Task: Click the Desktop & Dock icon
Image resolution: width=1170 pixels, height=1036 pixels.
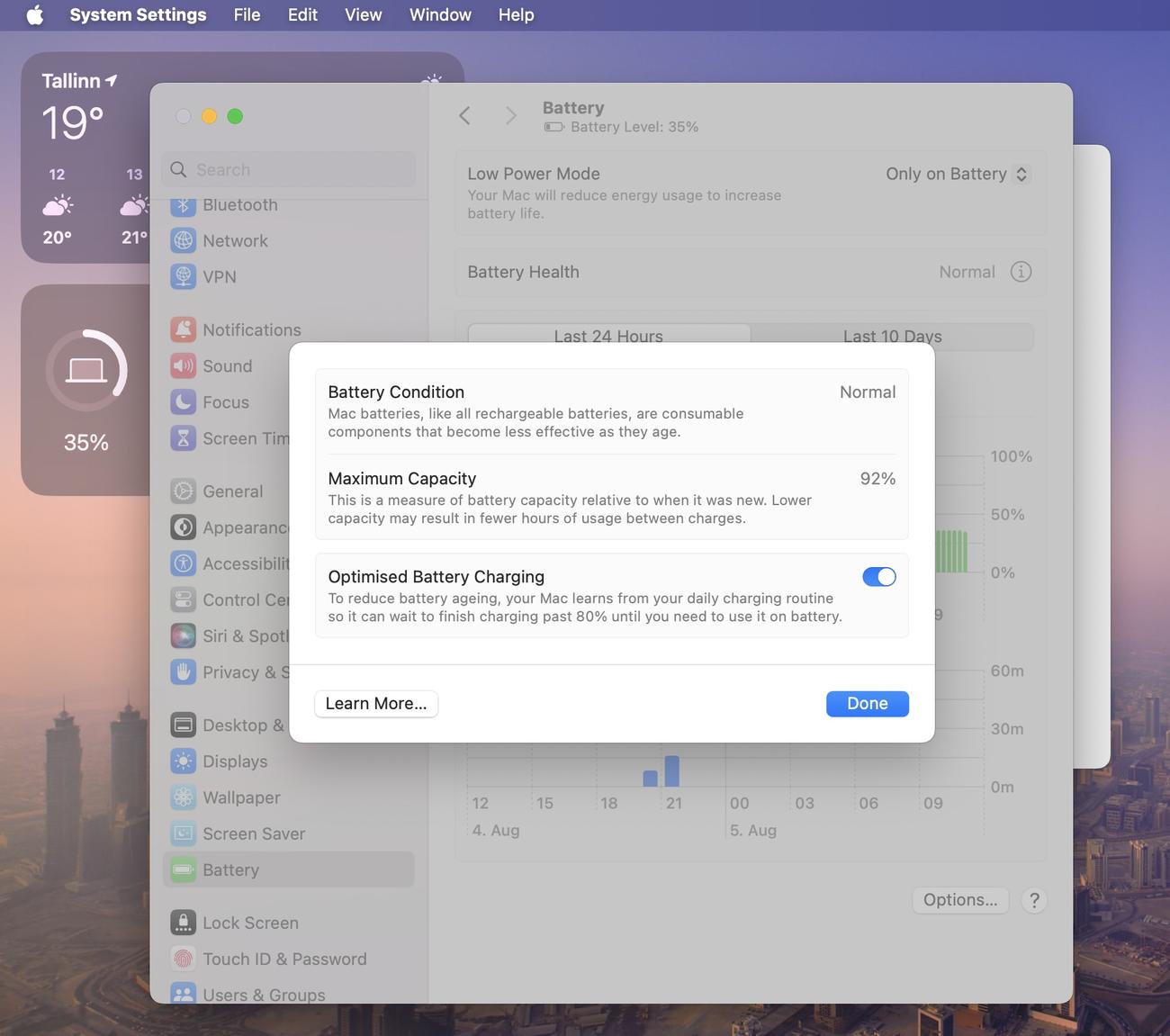Action: click(x=183, y=725)
